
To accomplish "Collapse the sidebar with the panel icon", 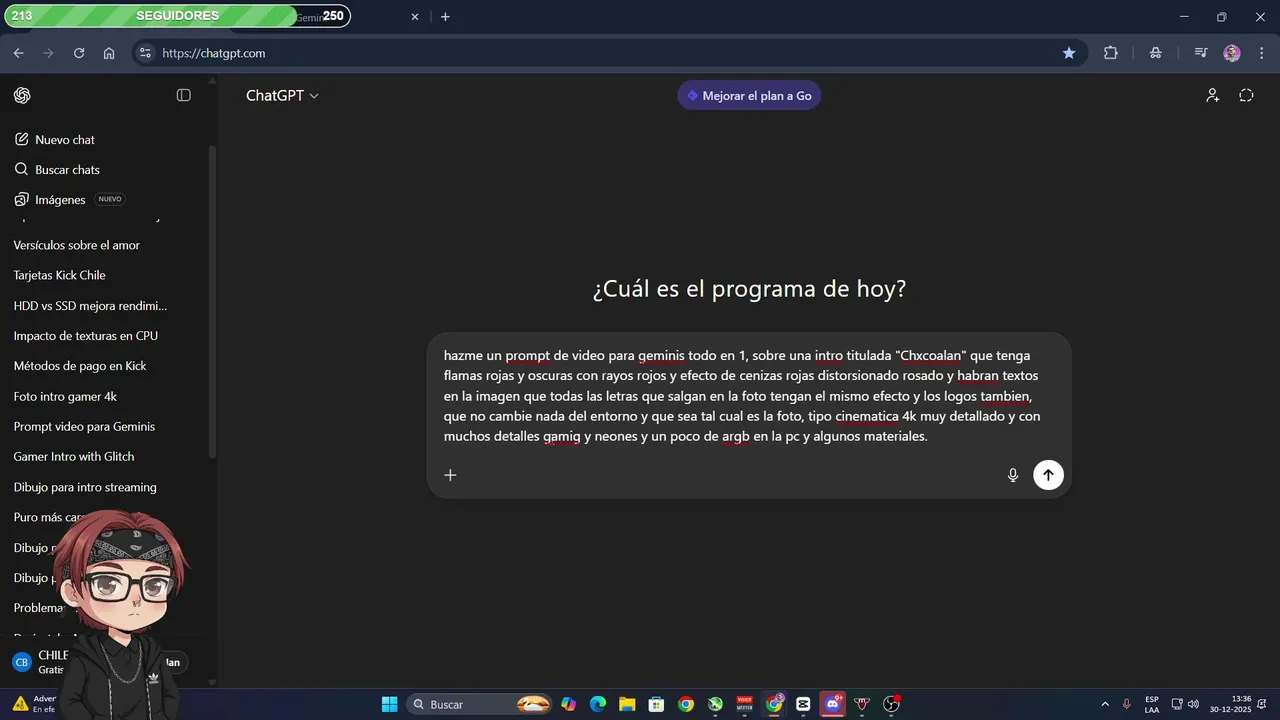I will (x=184, y=95).
